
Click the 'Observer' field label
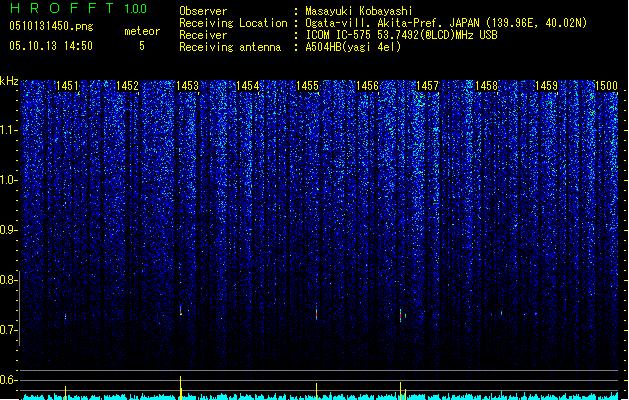coord(203,11)
